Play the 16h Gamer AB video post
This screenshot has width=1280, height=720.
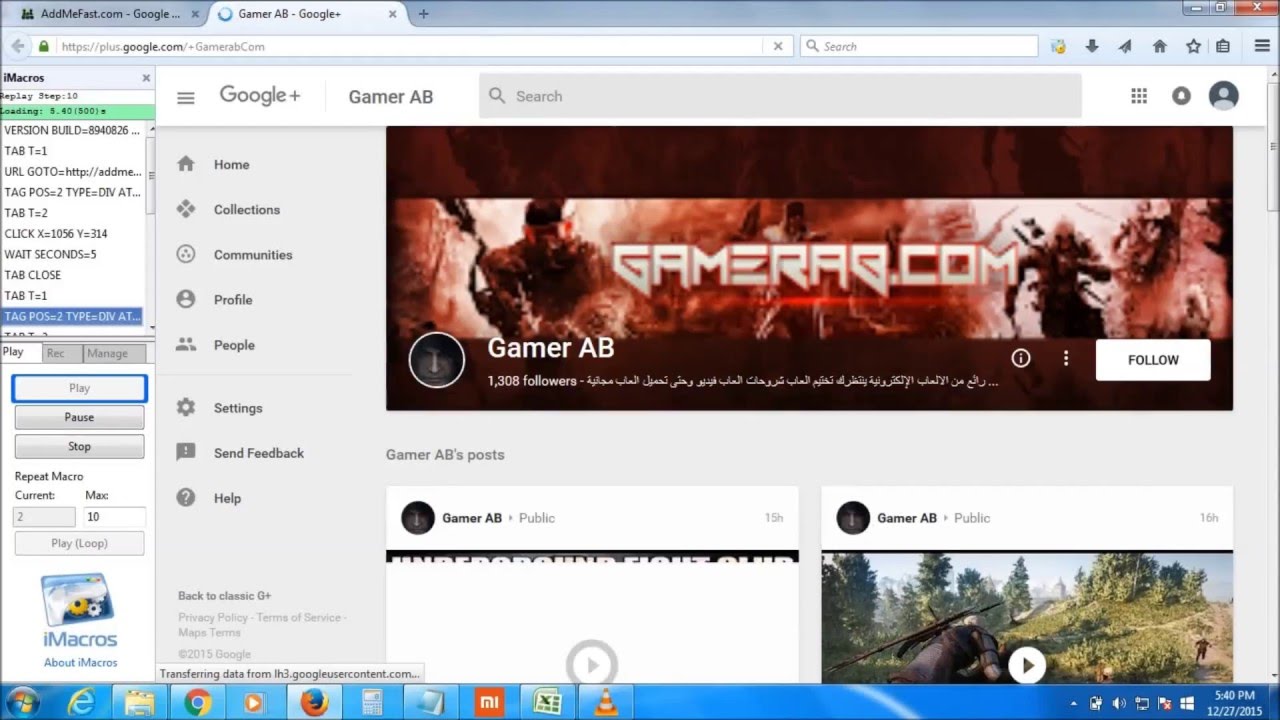tap(1027, 665)
